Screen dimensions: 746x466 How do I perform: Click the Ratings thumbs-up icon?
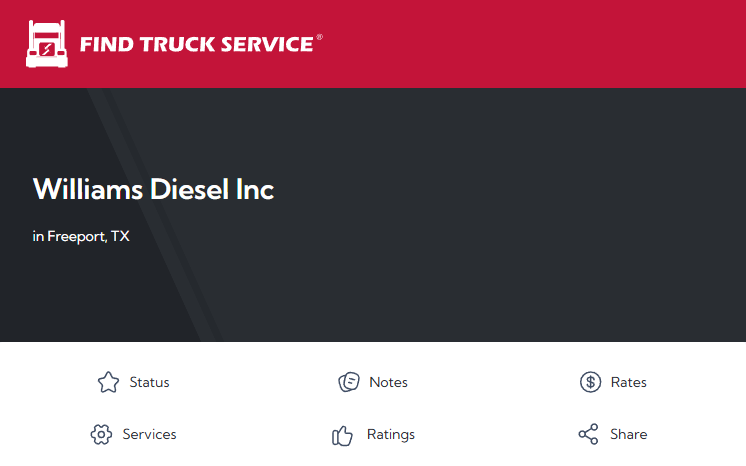[343, 435]
